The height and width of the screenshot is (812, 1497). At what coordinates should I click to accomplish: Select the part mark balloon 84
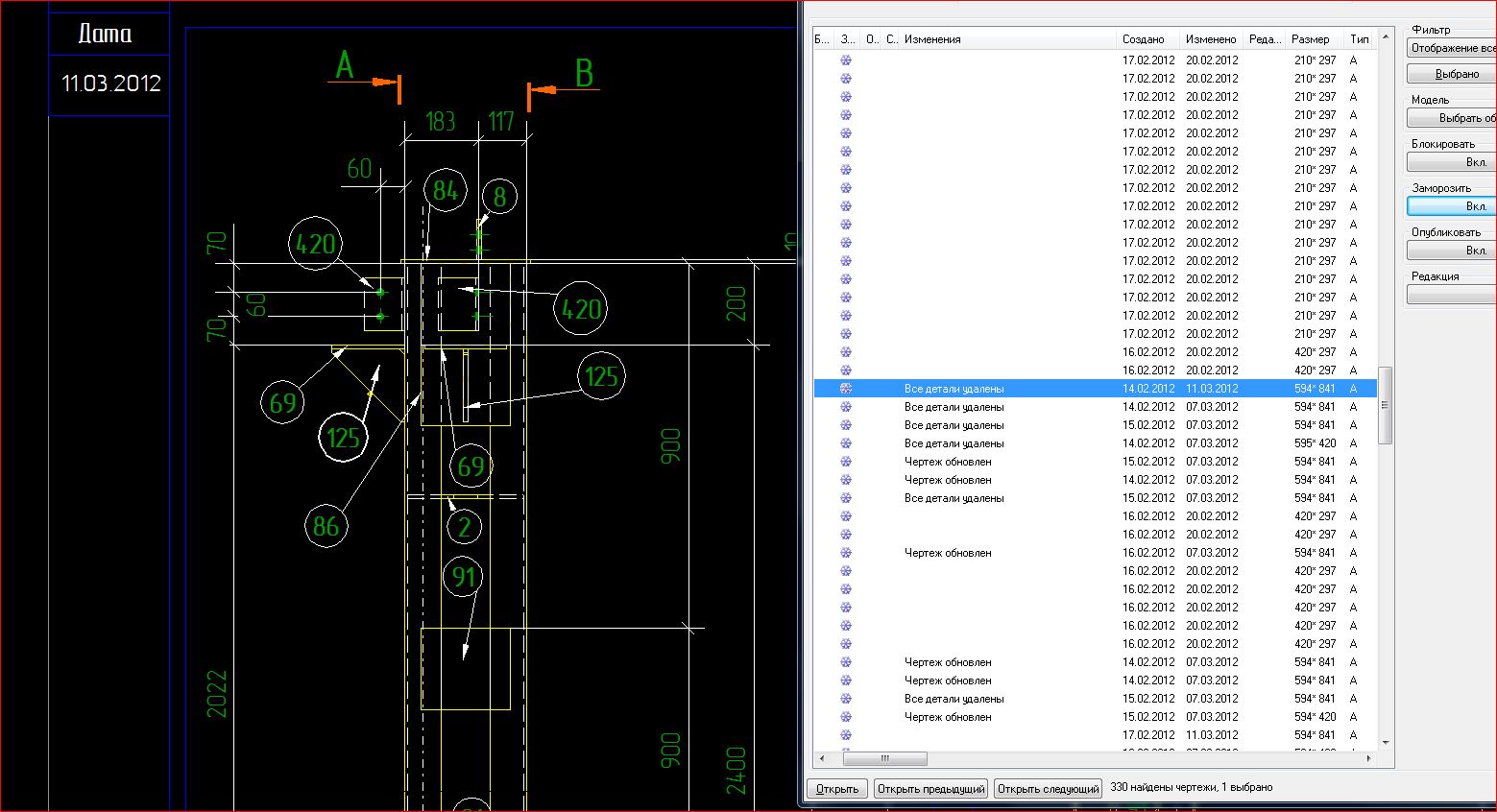tap(445, 191)
